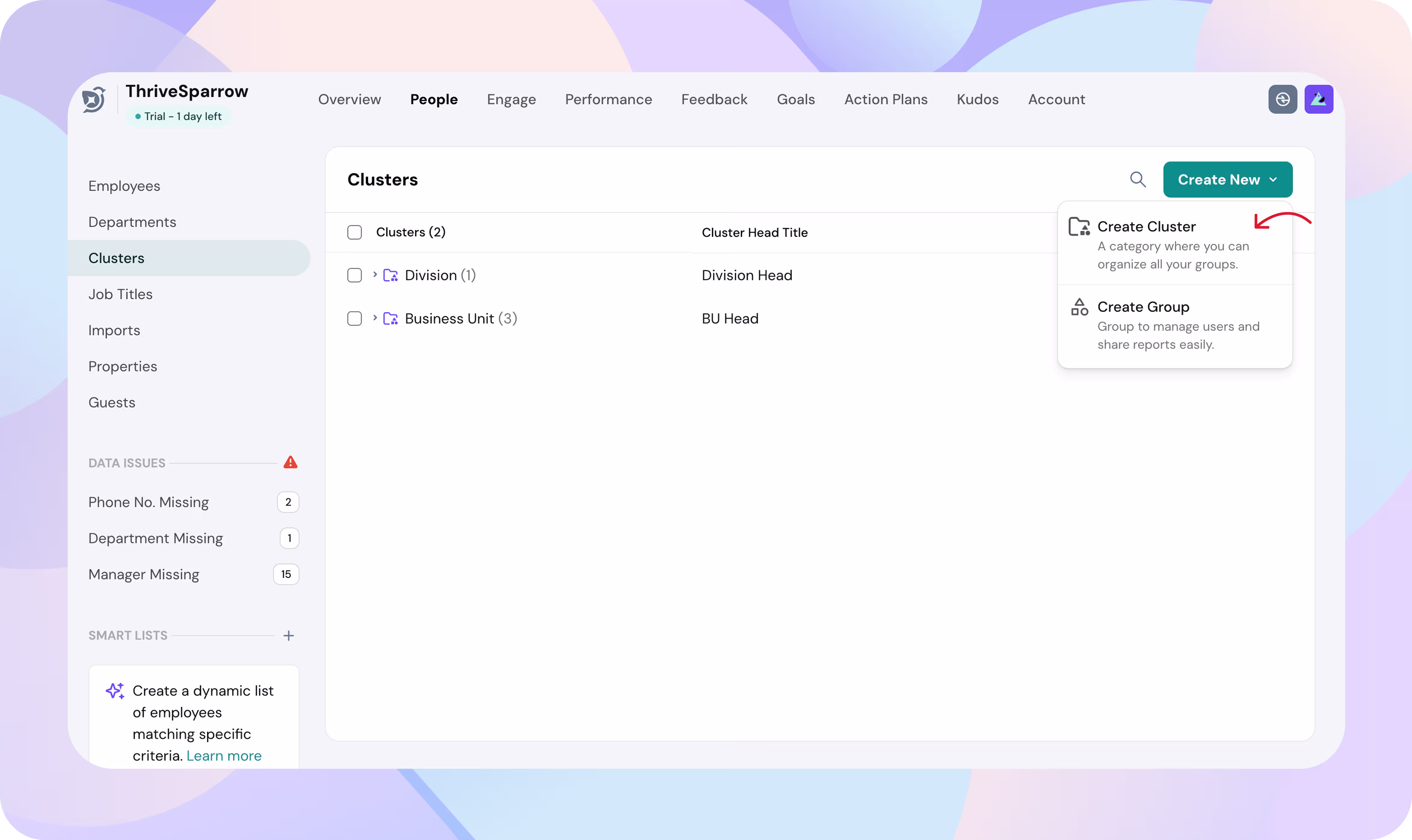Open Job Titles in sidebar
The image size is (1412, 840).
click(121, 294)
